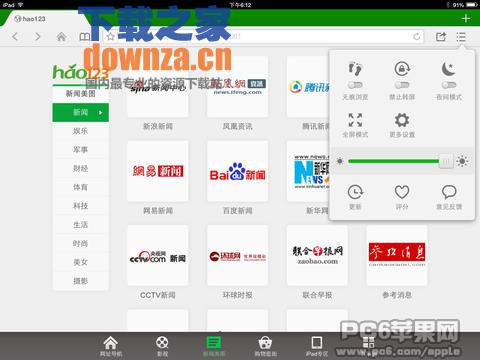Open 网址导航 in bottom bar
The image size is (480, 360).
click(x=111, y=346)
